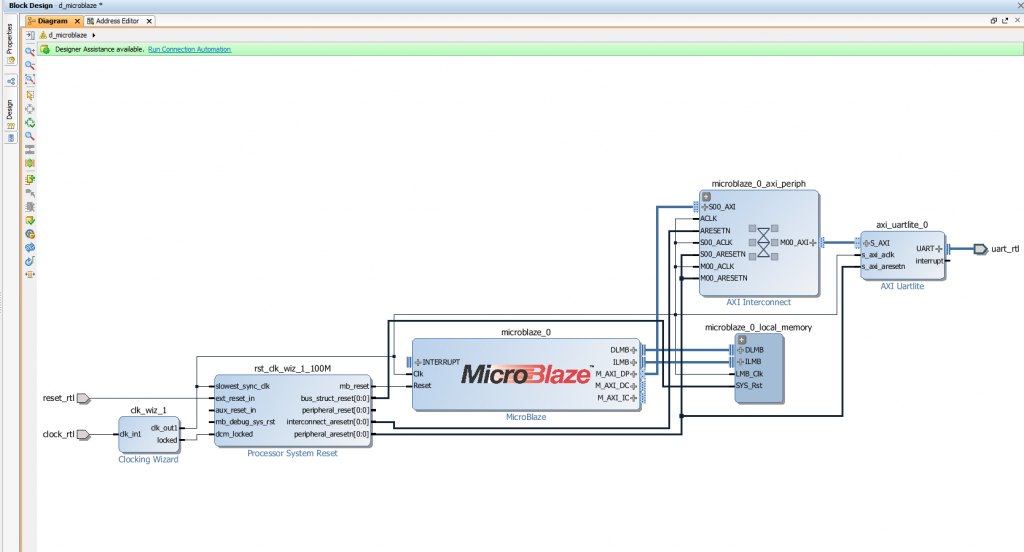Click the Zoom Out toolbar icon
The width and height of the screenshot is (1024, 552).
30,65
